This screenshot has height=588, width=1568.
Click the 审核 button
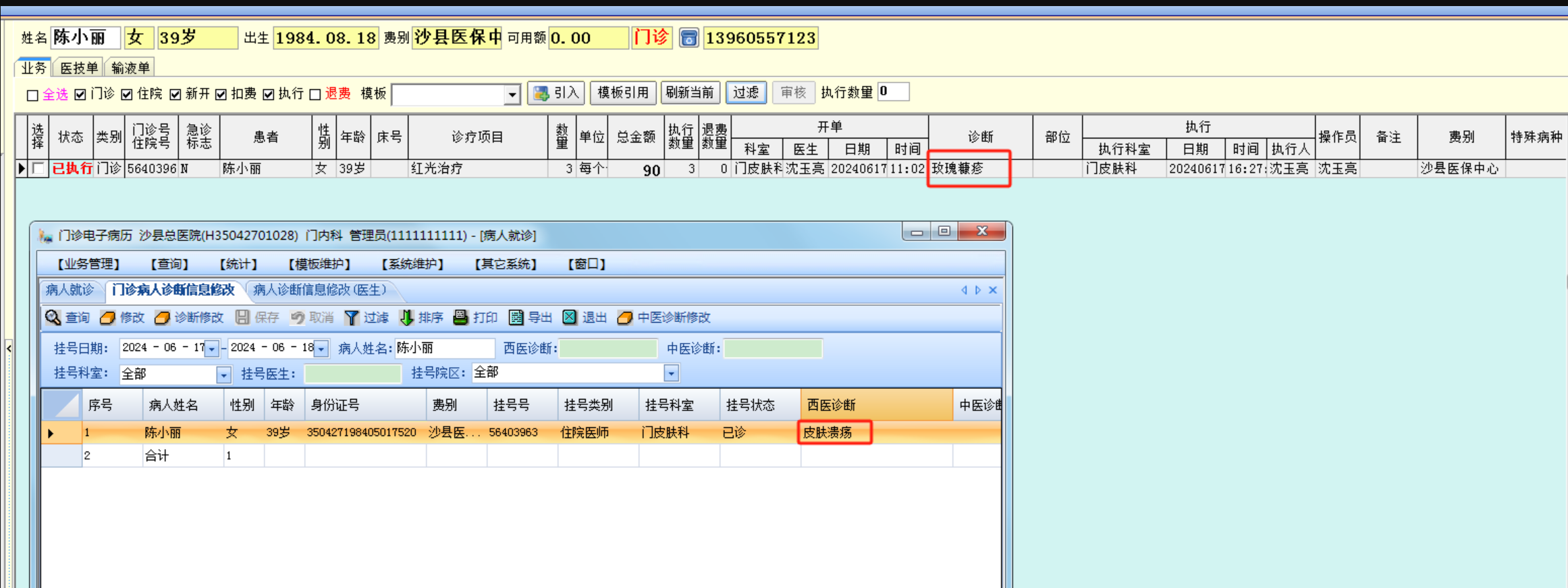click(793, 92)
